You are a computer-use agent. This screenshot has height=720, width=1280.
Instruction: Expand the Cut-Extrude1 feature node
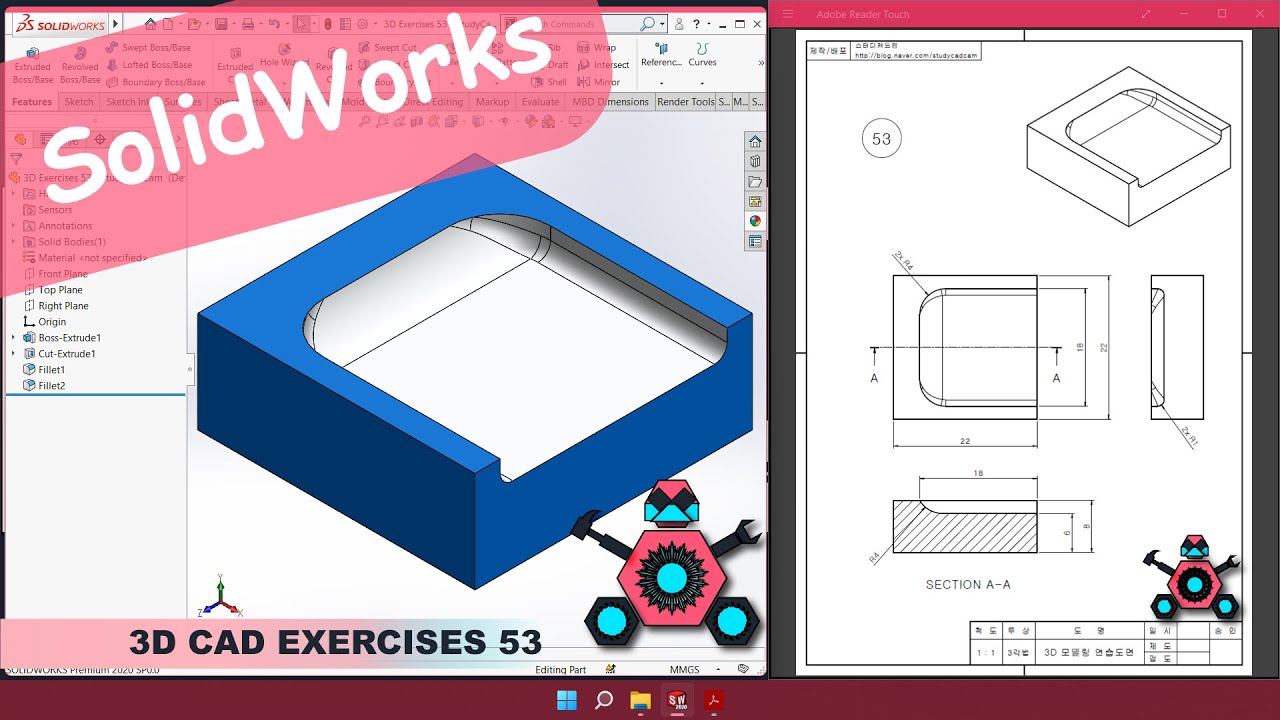point(14,354)
